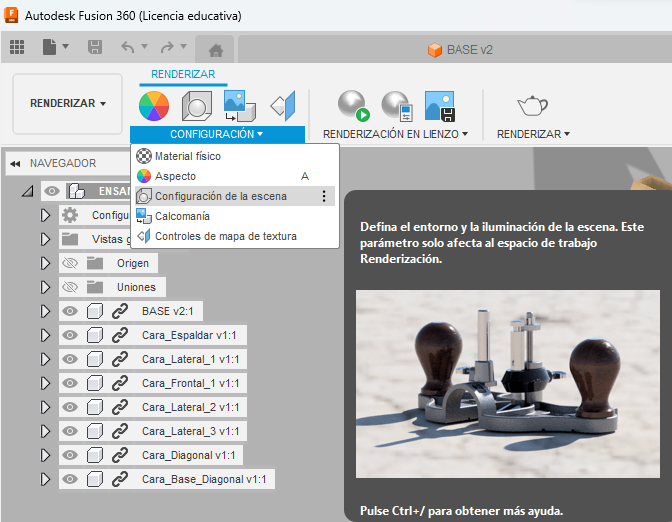Select the Calcomanía menu entry
The width and height of the screenshot is (672, 522).
235,216
